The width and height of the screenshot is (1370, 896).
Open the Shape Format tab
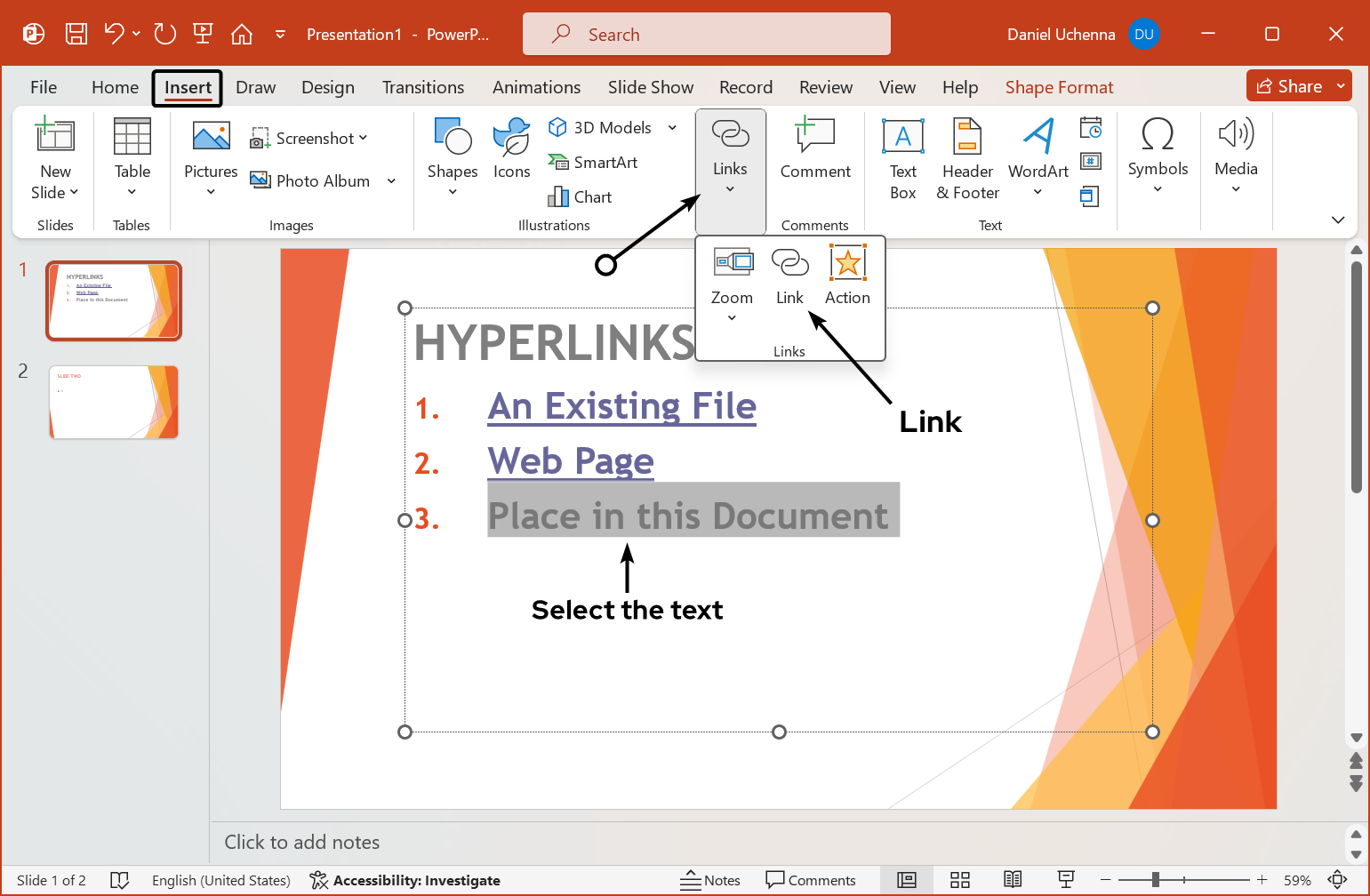click(1059, 86)
